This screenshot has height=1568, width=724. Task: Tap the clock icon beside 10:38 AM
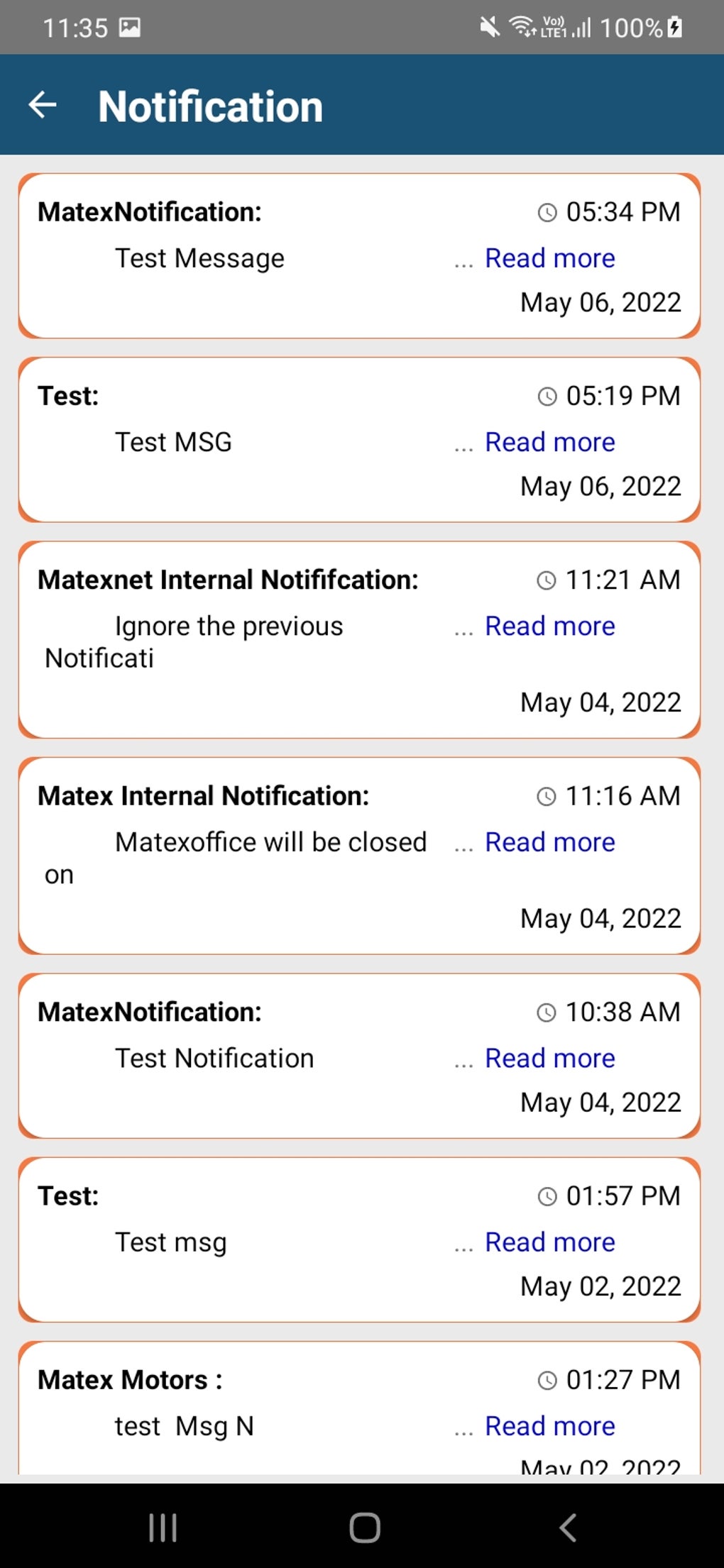[x=547, y=1012]
